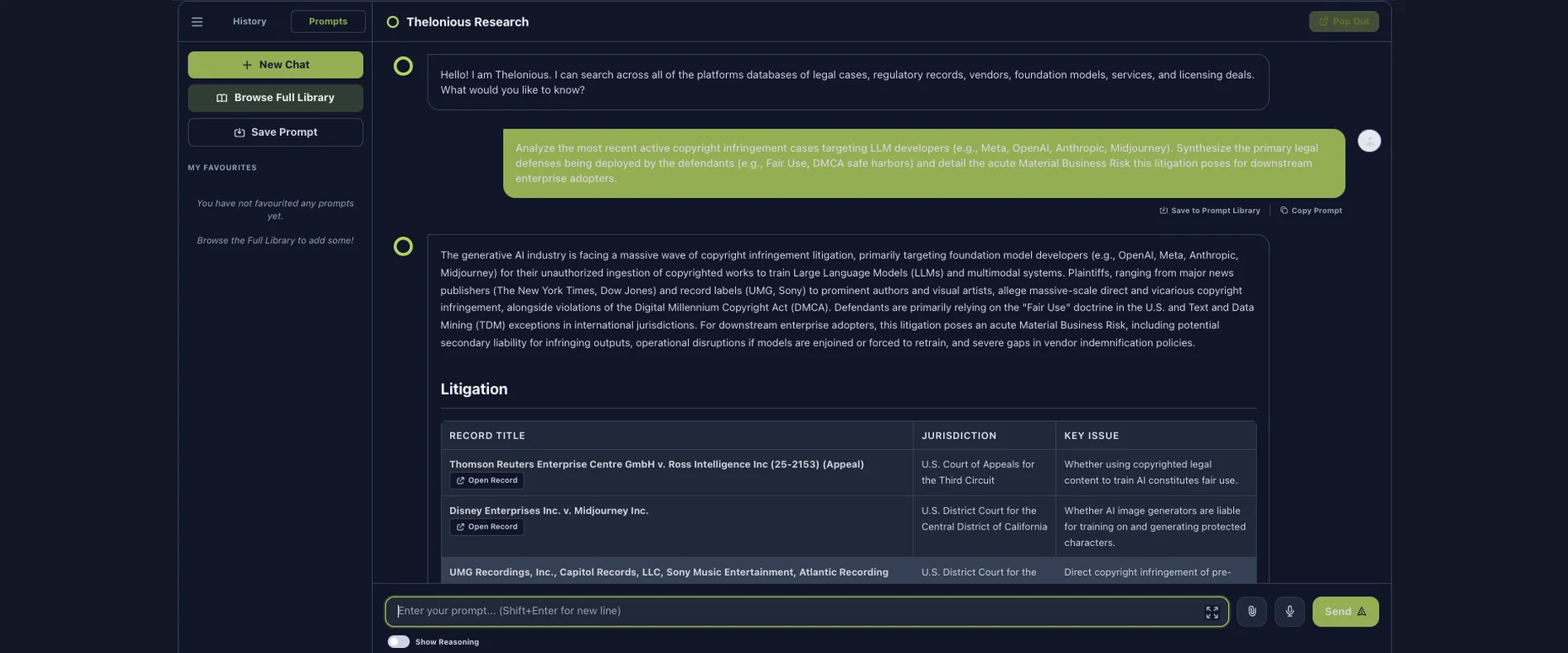
Task: Click the Send button
Action: (x=1345, y=612)
